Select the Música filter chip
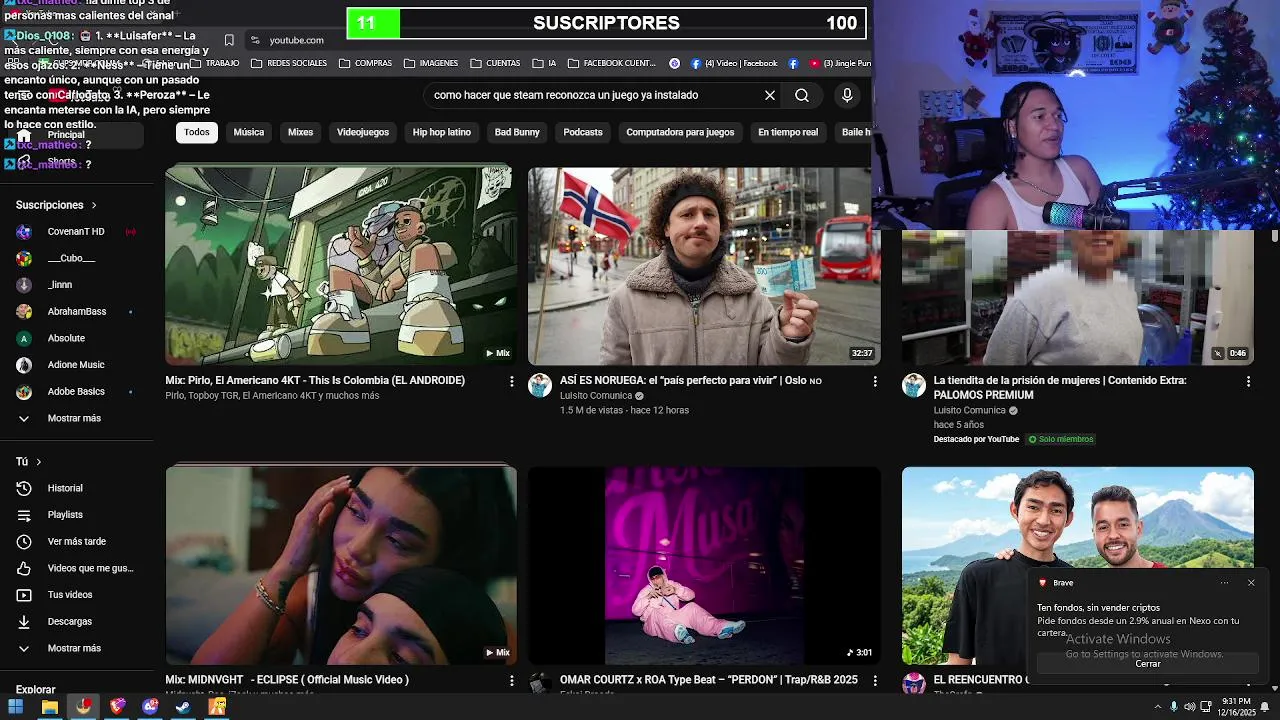 click(249, 132)
